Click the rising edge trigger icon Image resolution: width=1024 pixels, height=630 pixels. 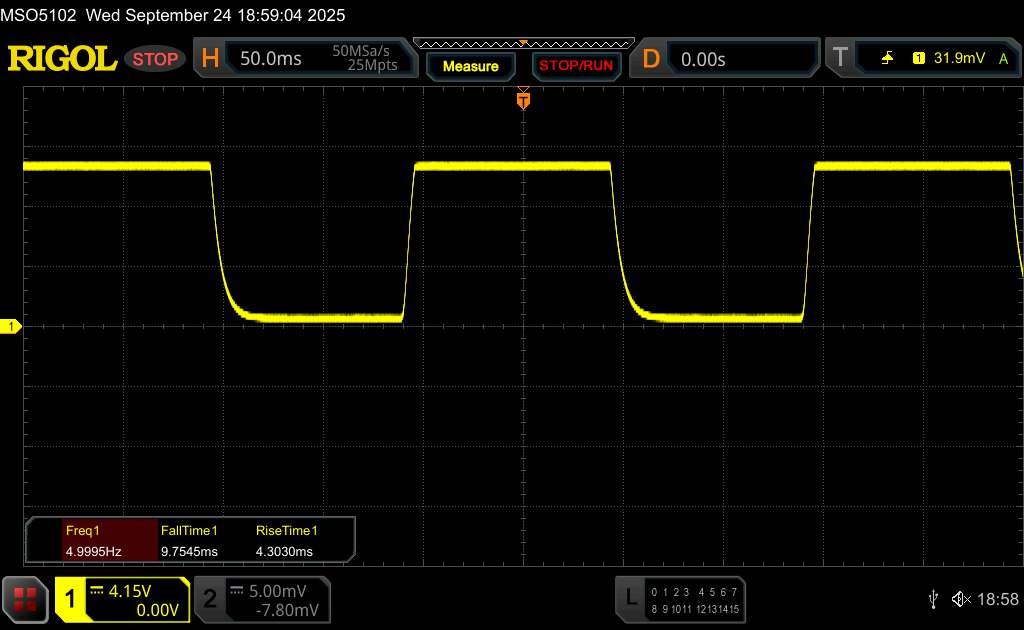pos(887,59)
